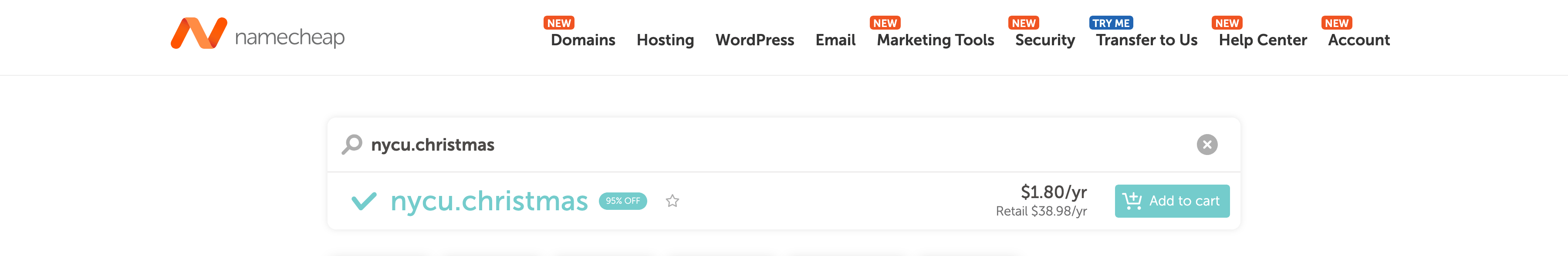Screen dimensions: 1568x256
Task: Click the Namecheap logo
Action: (257, 35)
